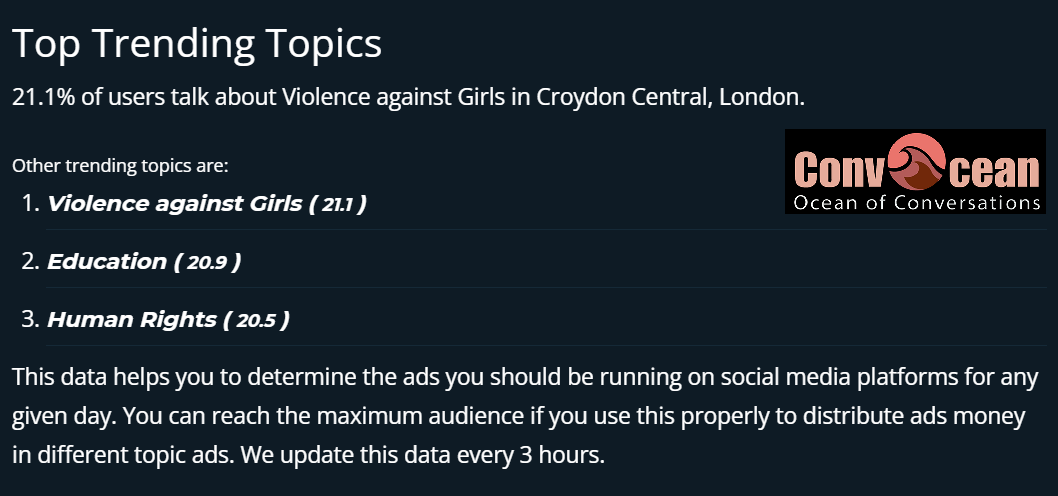The height and width of the screenshot is (496, 1058).
Task: Click the list number 1 marker
Action: pyautogui.click(x=32, y=203)
